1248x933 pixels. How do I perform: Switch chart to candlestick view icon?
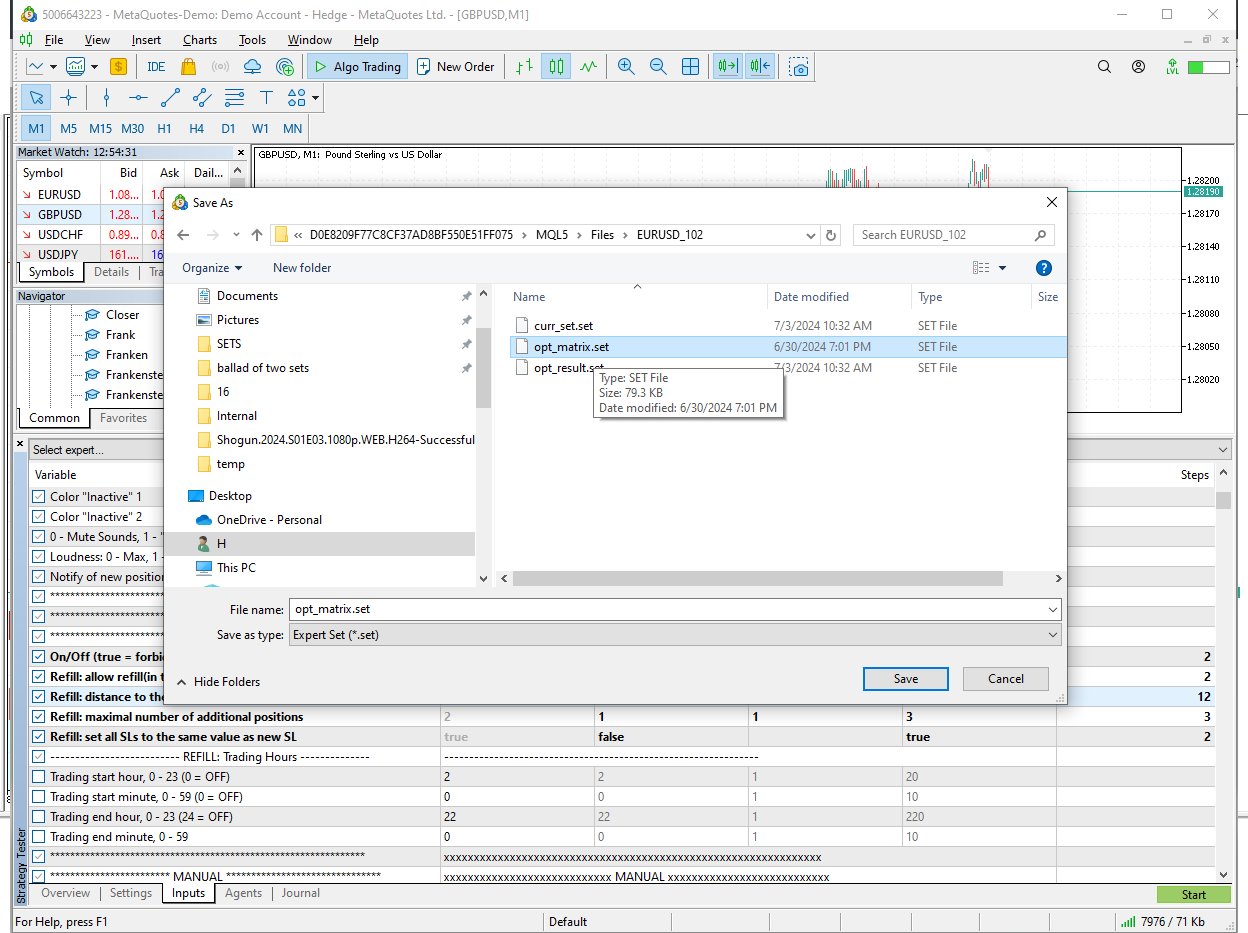pos(556,67)
